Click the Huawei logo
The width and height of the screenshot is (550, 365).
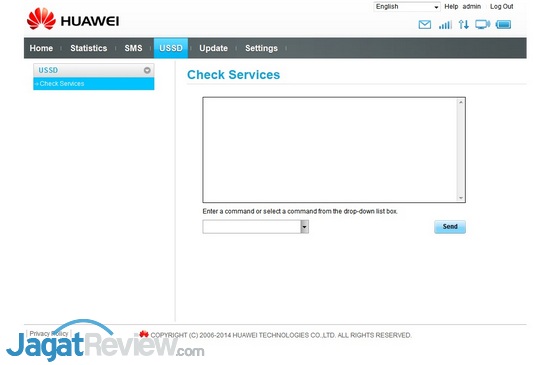pyautogui.click(x=73, y=19)
